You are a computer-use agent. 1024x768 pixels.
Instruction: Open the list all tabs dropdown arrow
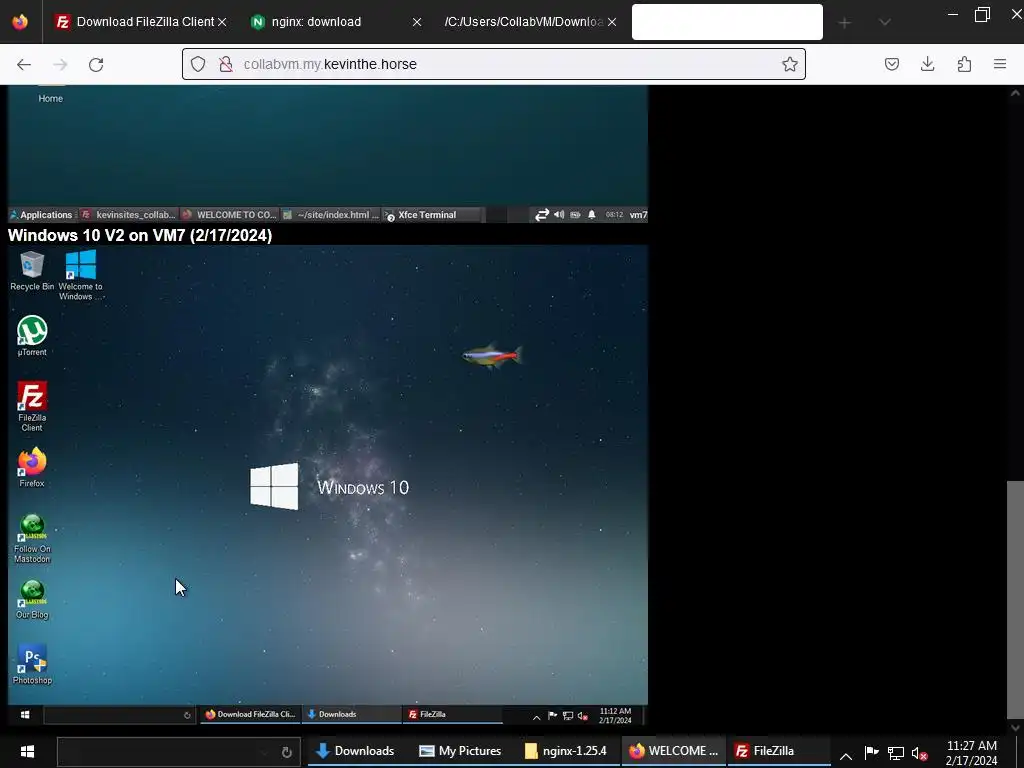885,22
